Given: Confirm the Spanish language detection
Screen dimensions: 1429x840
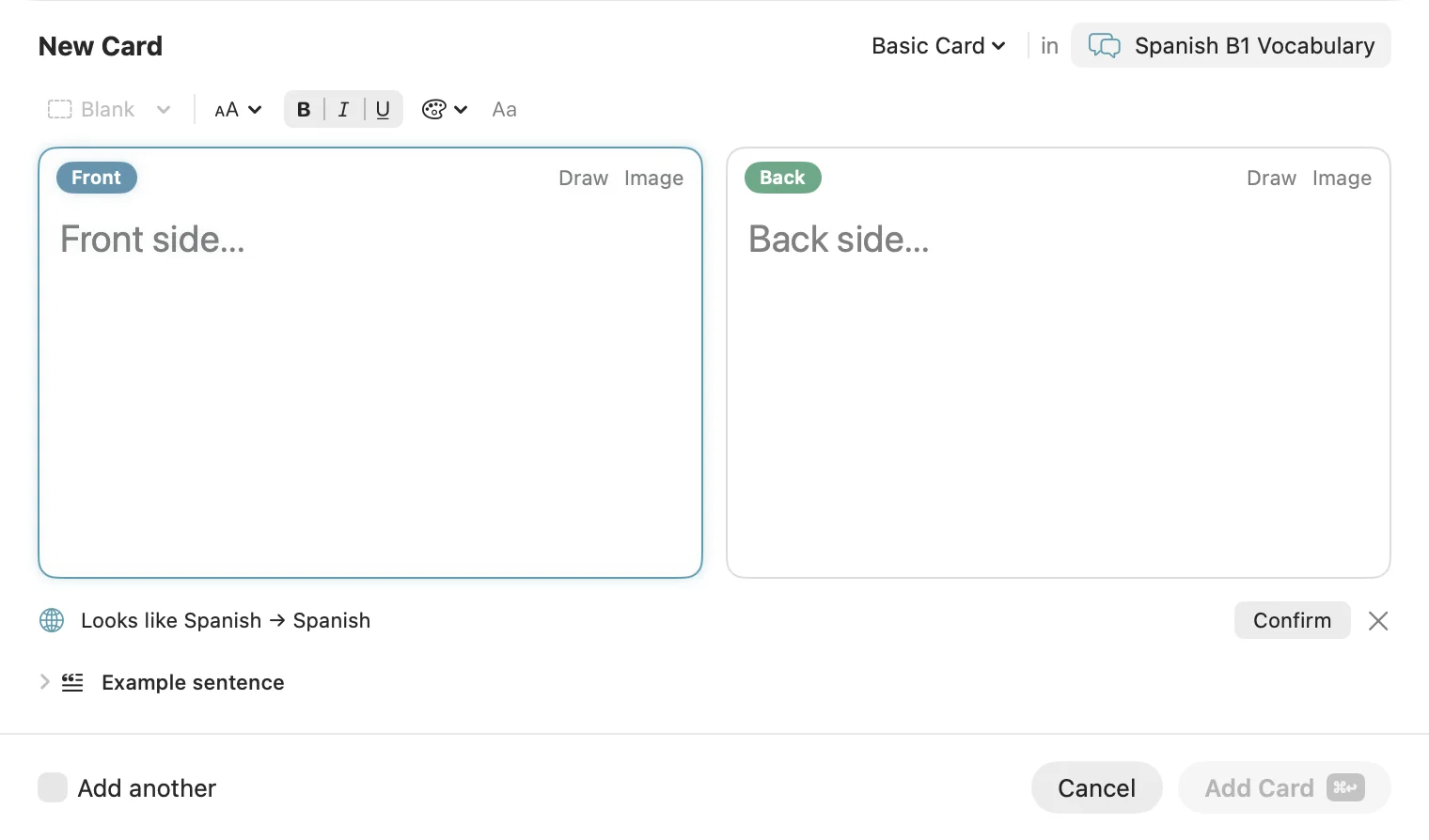Looking at the screenshot, I should point(1292,620).
